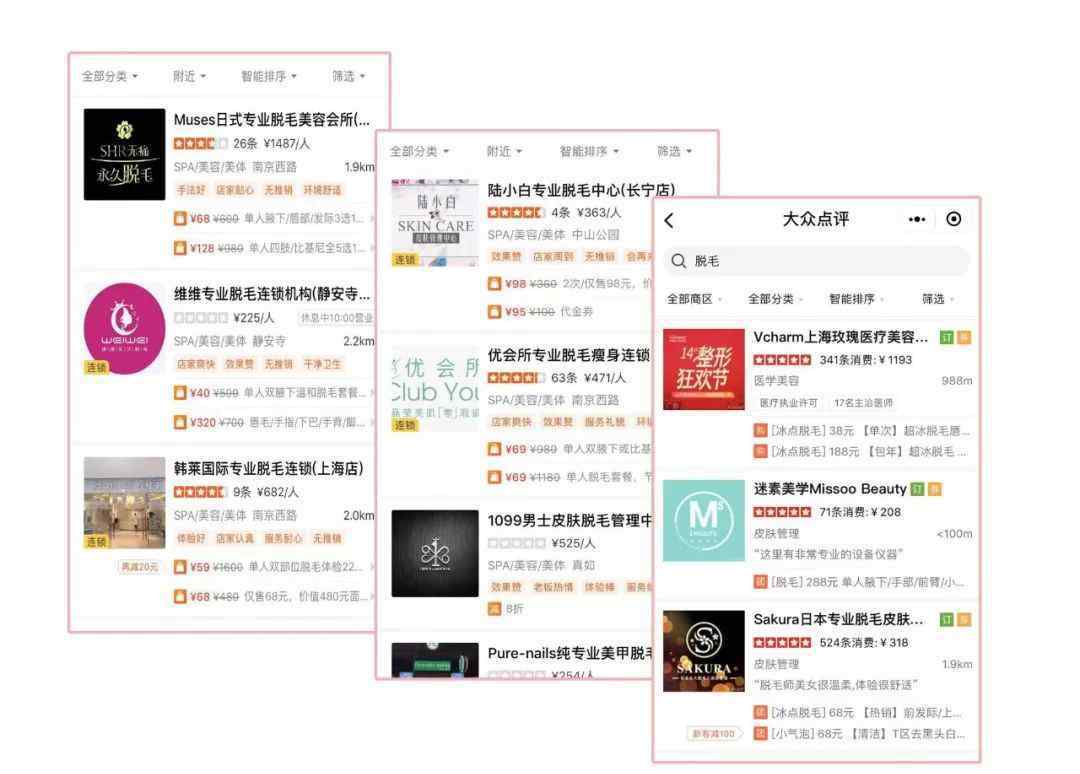Click 大众点评 page title
Viewport: 1080px width, 774px height.
tap(816, 219)
